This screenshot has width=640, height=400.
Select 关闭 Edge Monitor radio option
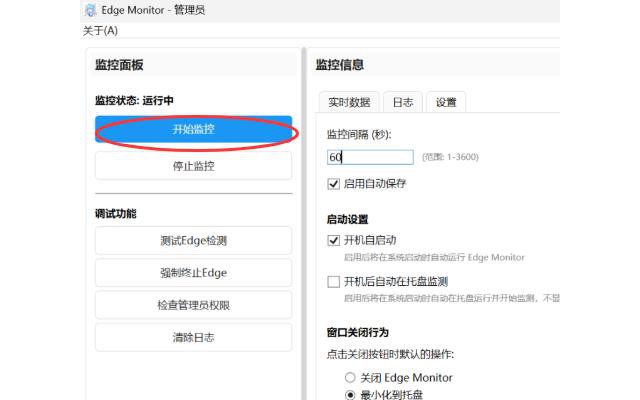[350, 378]
